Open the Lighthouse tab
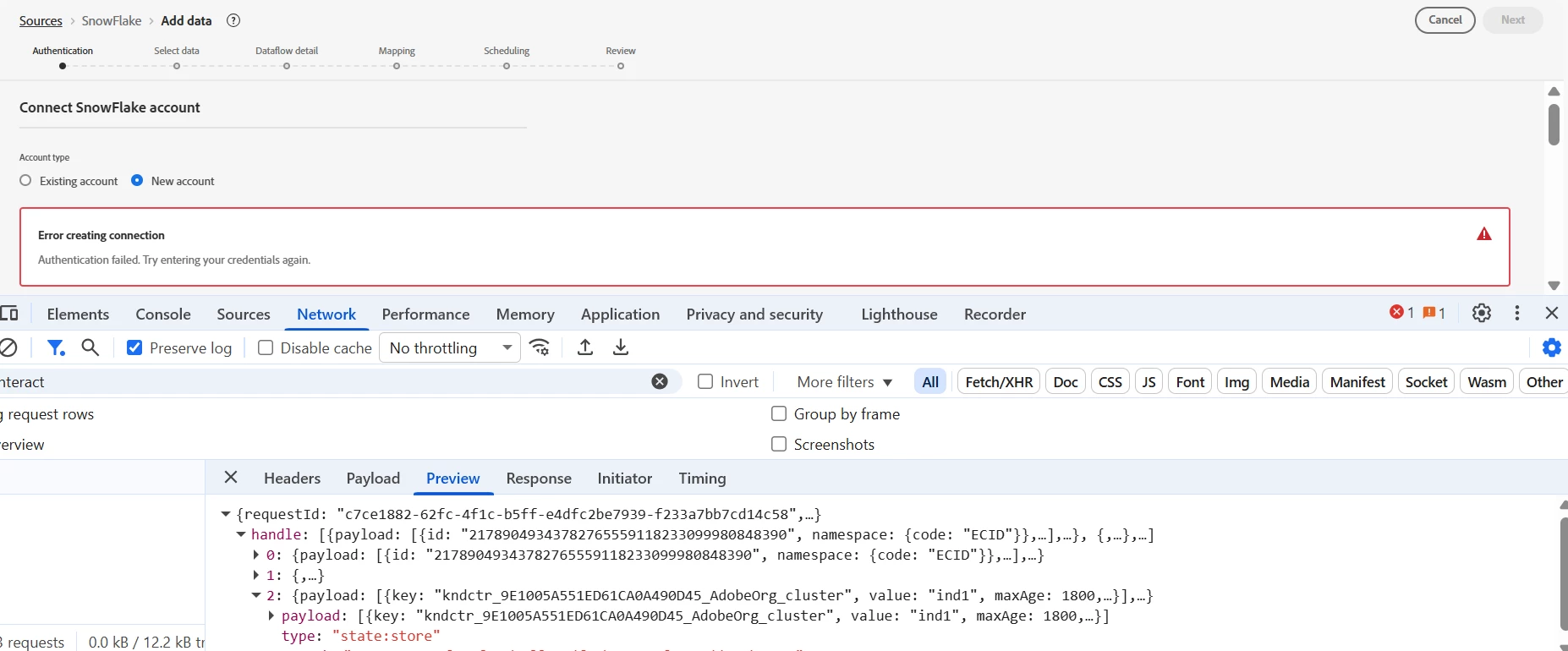Image resolution: width=1568 pixels, height=651 pixels. pyautogui.click(x=899, y=314)
